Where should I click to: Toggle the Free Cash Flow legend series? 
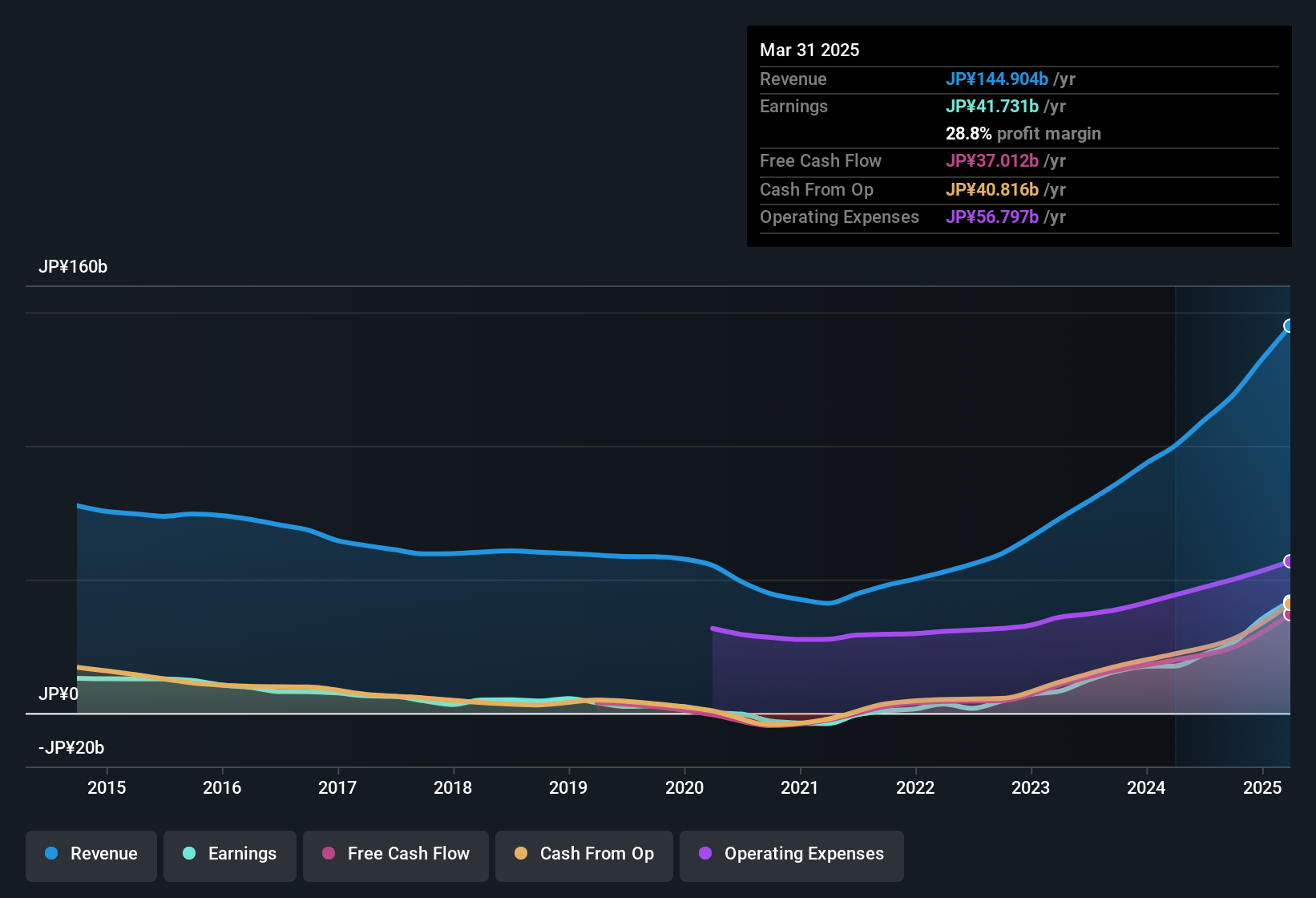396,854
